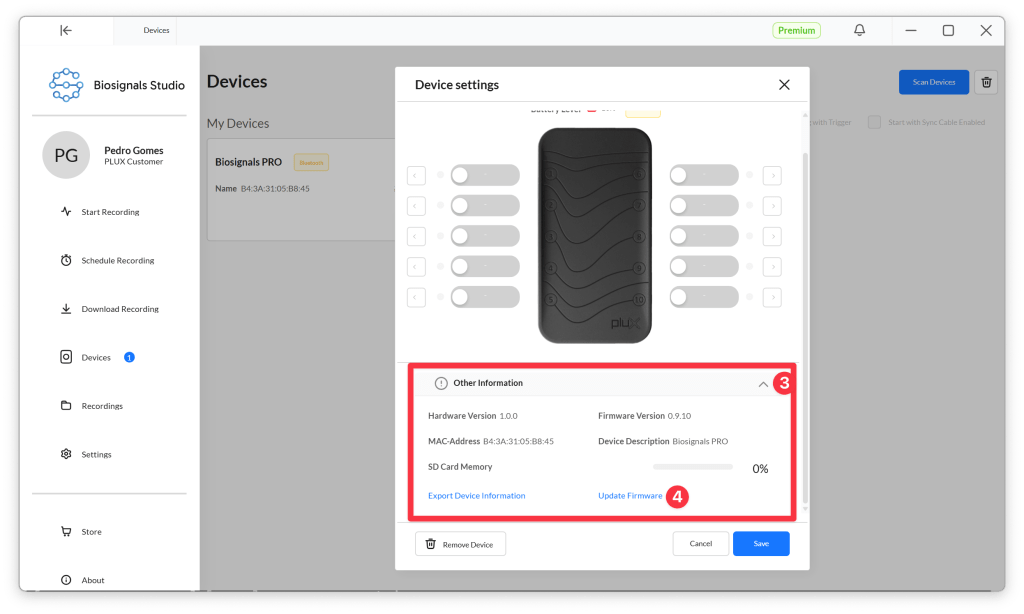Viewport: 1024px width, 614px height.
Task: Cancel the device settings changes
Action: click(x=701, y=543)
